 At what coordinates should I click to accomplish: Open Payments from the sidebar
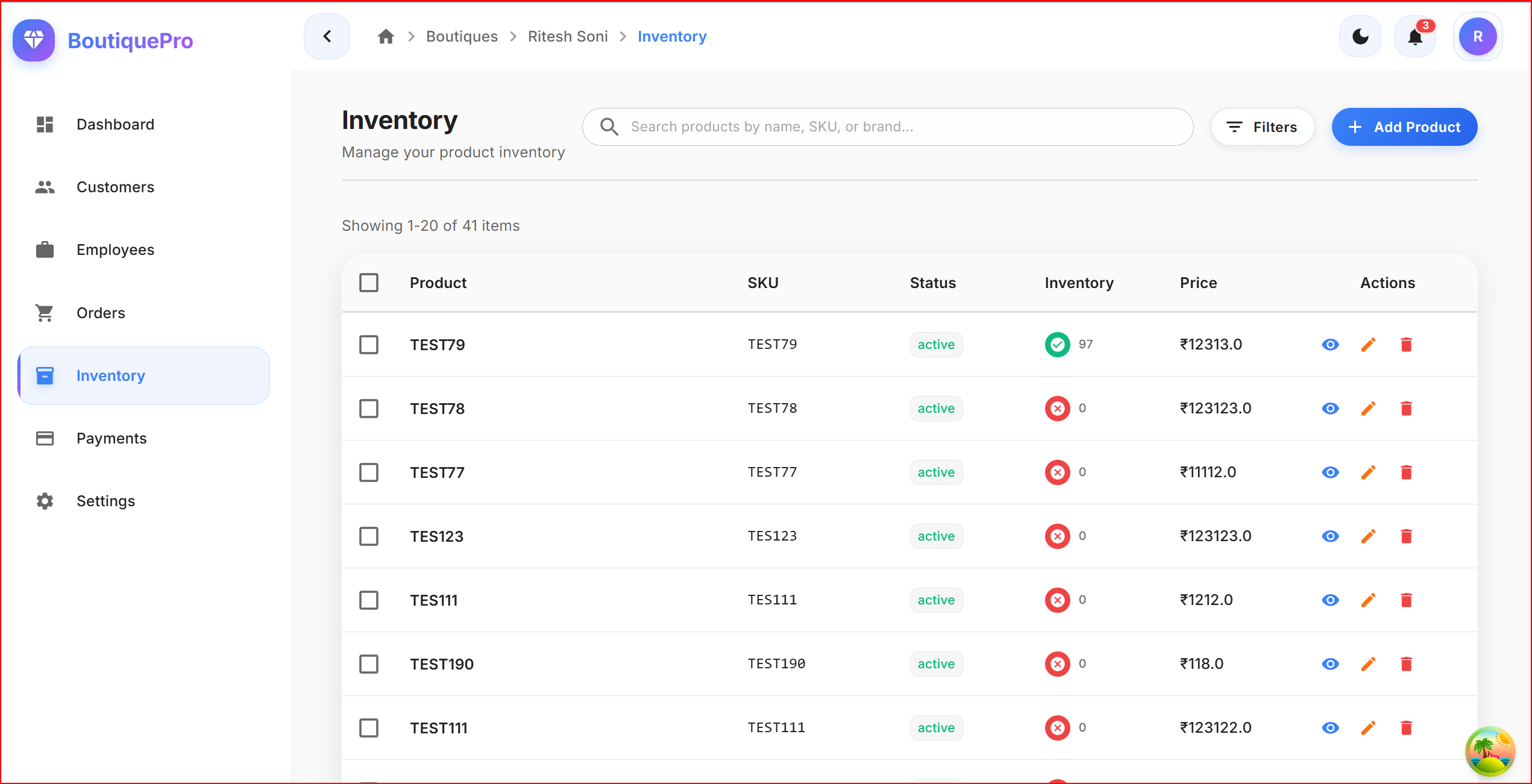pyautogui.click(x=111, y=438)
